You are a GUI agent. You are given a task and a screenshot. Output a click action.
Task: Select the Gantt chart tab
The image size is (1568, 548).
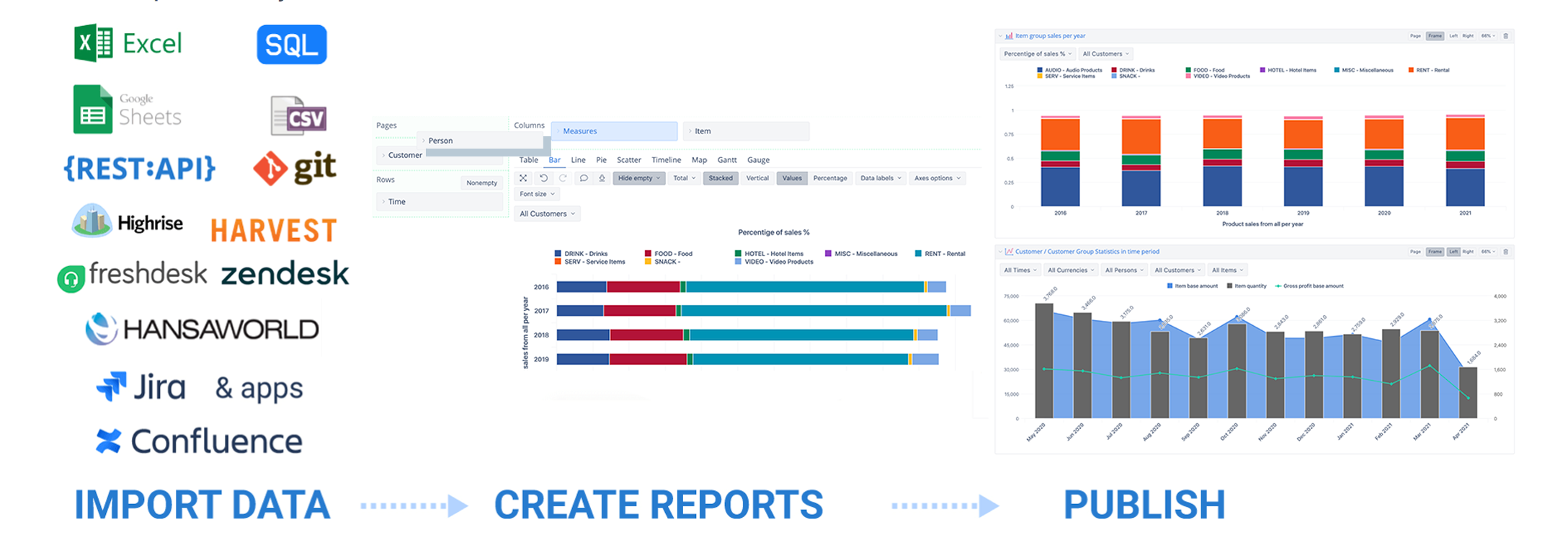pyautogui.click(x=727, y=160)
